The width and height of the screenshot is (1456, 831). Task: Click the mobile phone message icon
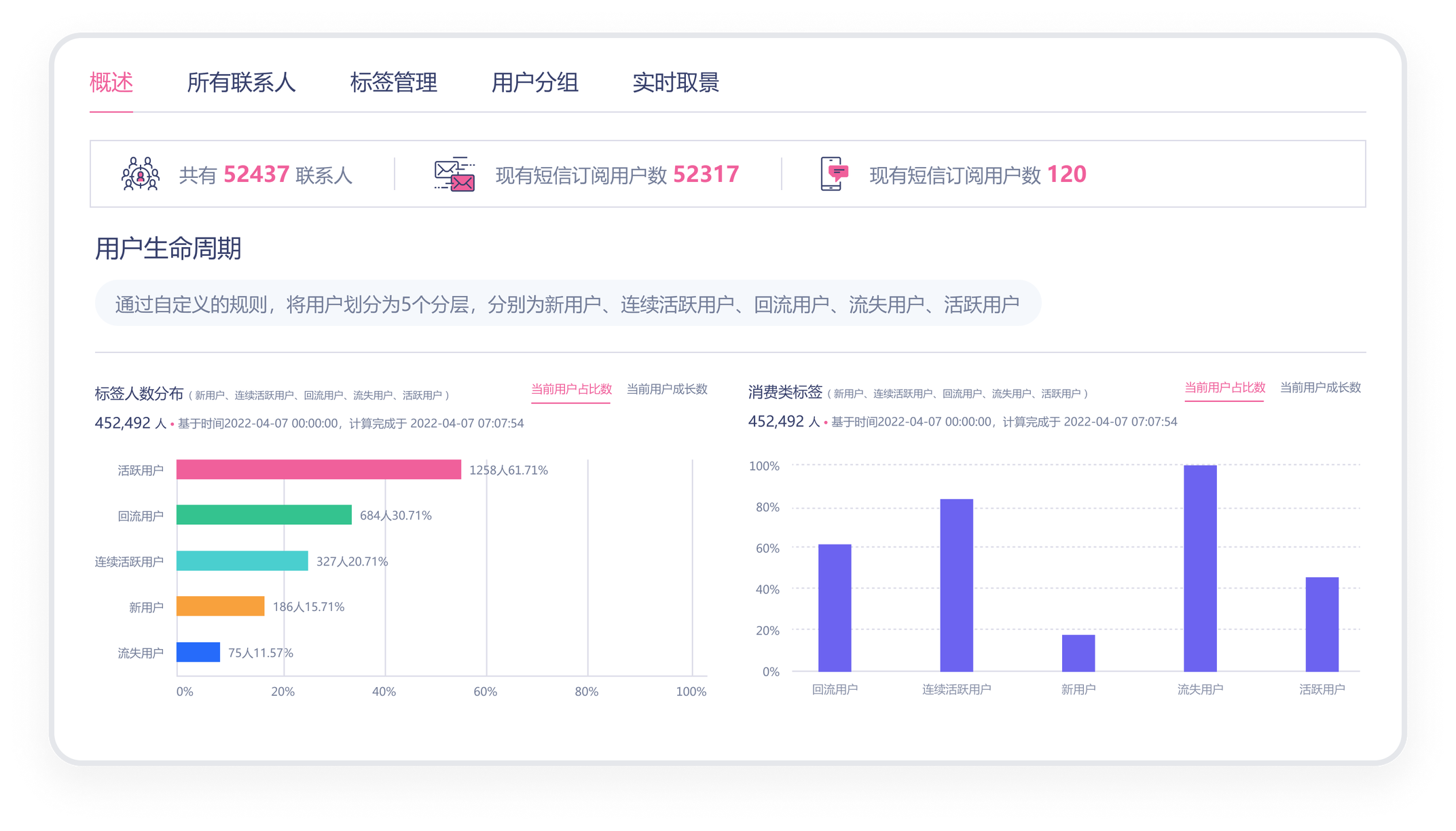point(835,174)
